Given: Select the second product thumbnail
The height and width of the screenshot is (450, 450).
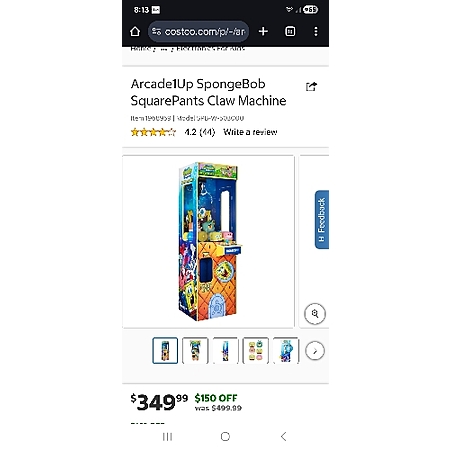Looking at the screenshot, I should (195, 350).
